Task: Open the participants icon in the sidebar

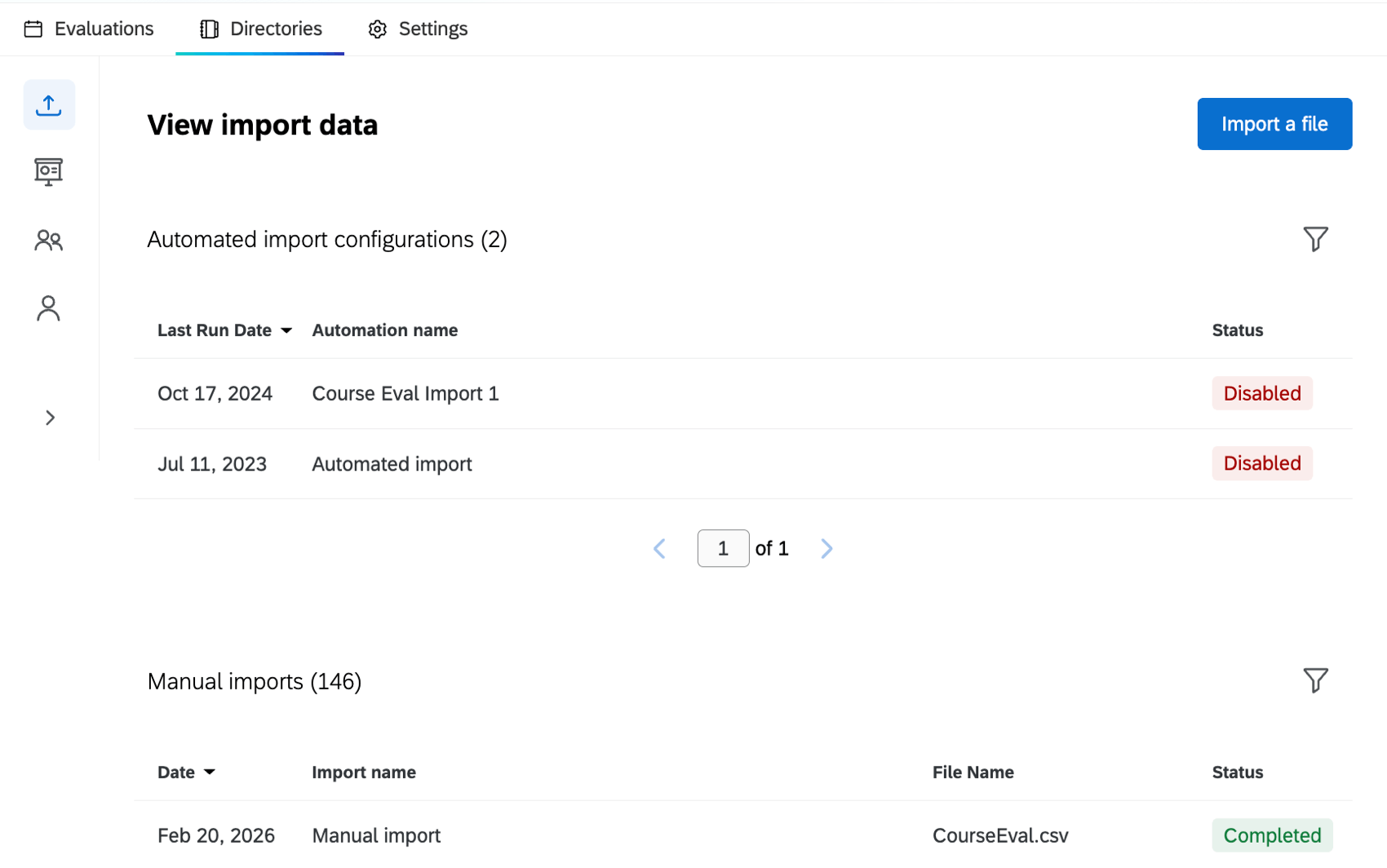Action: 49,241
